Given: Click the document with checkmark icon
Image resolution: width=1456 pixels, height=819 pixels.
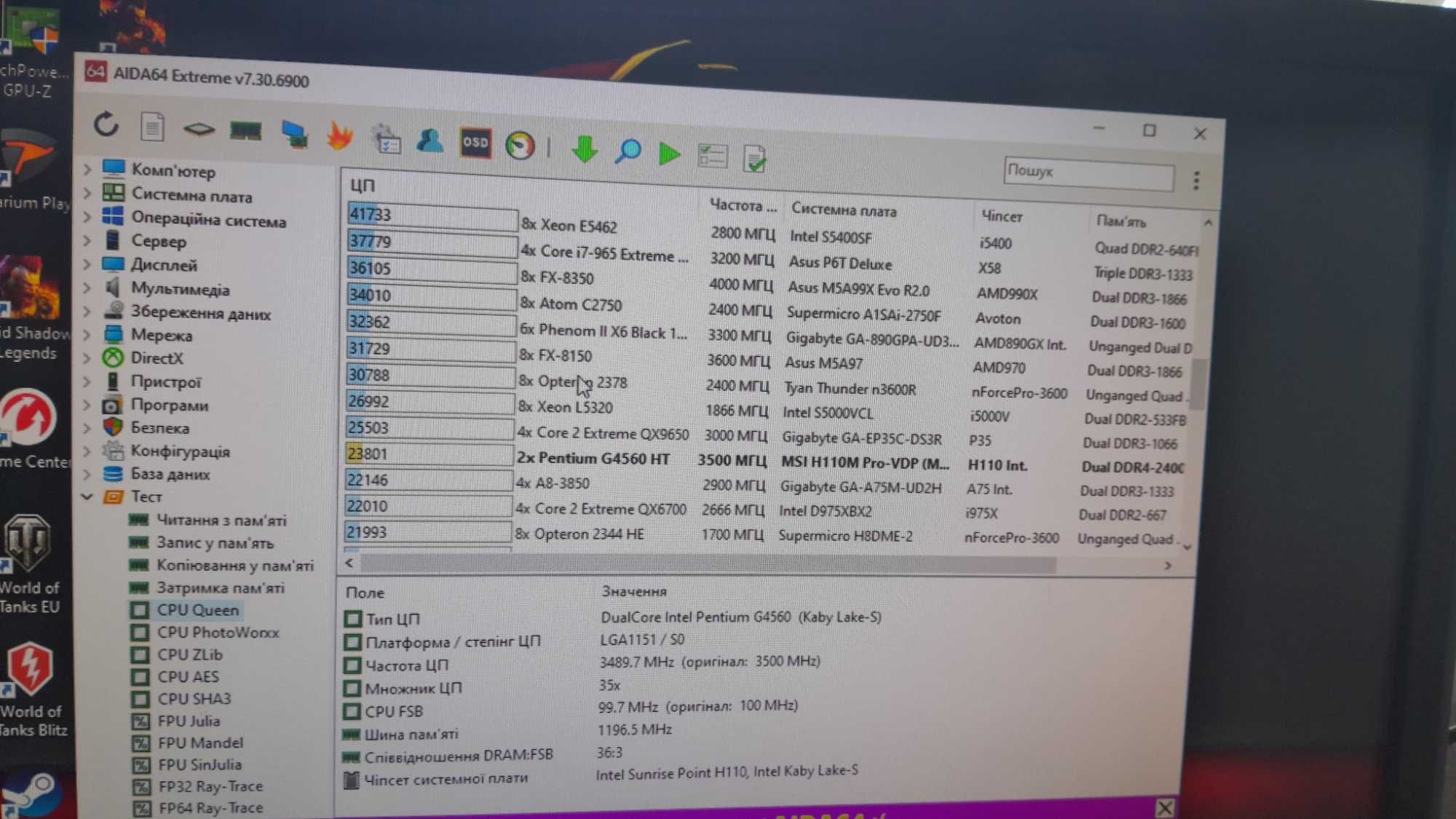Looking at the screenshot, I should [755, 158].
